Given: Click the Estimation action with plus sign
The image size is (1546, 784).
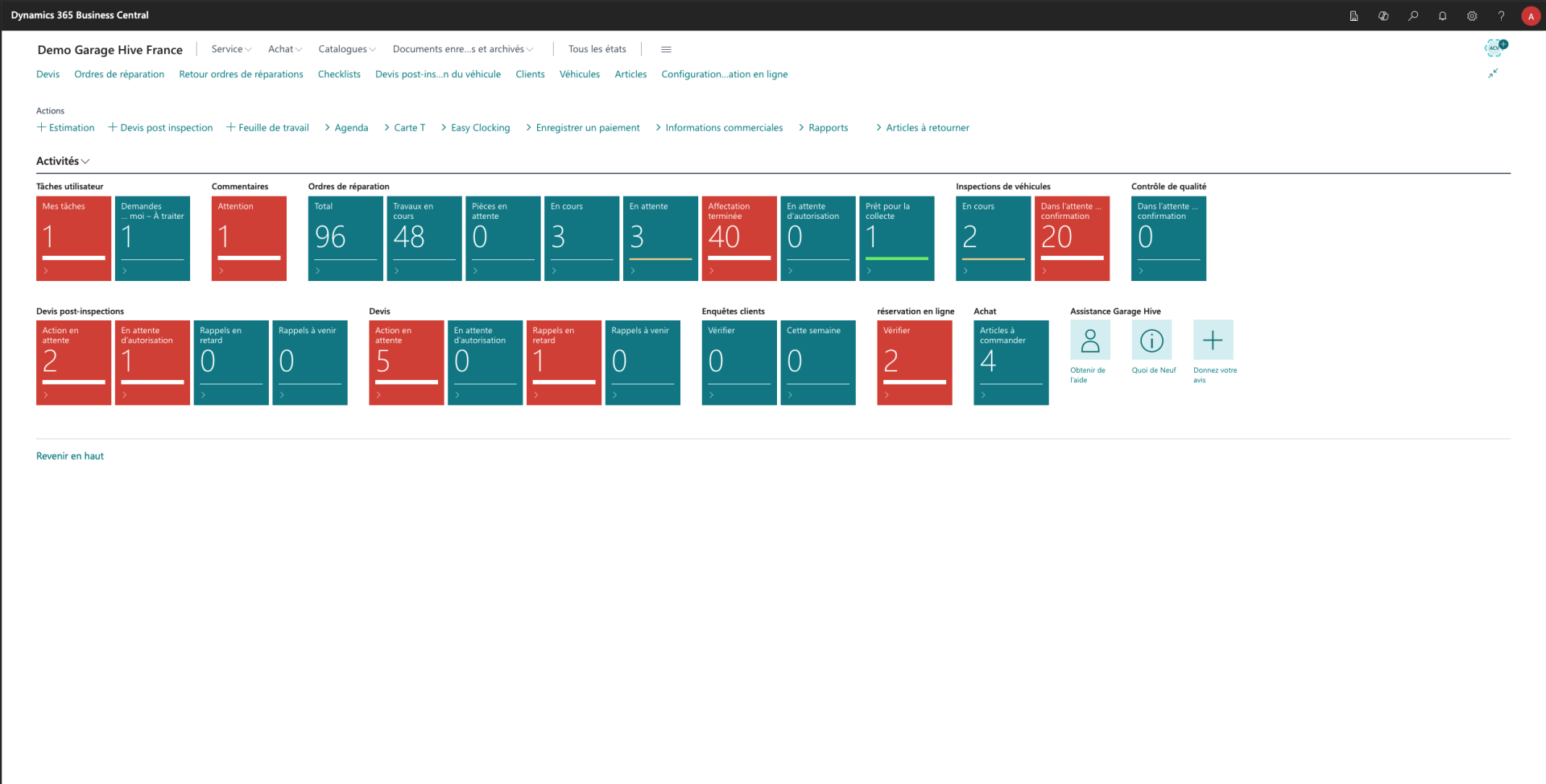Looking at the screenshot, I should coord(66,128).
